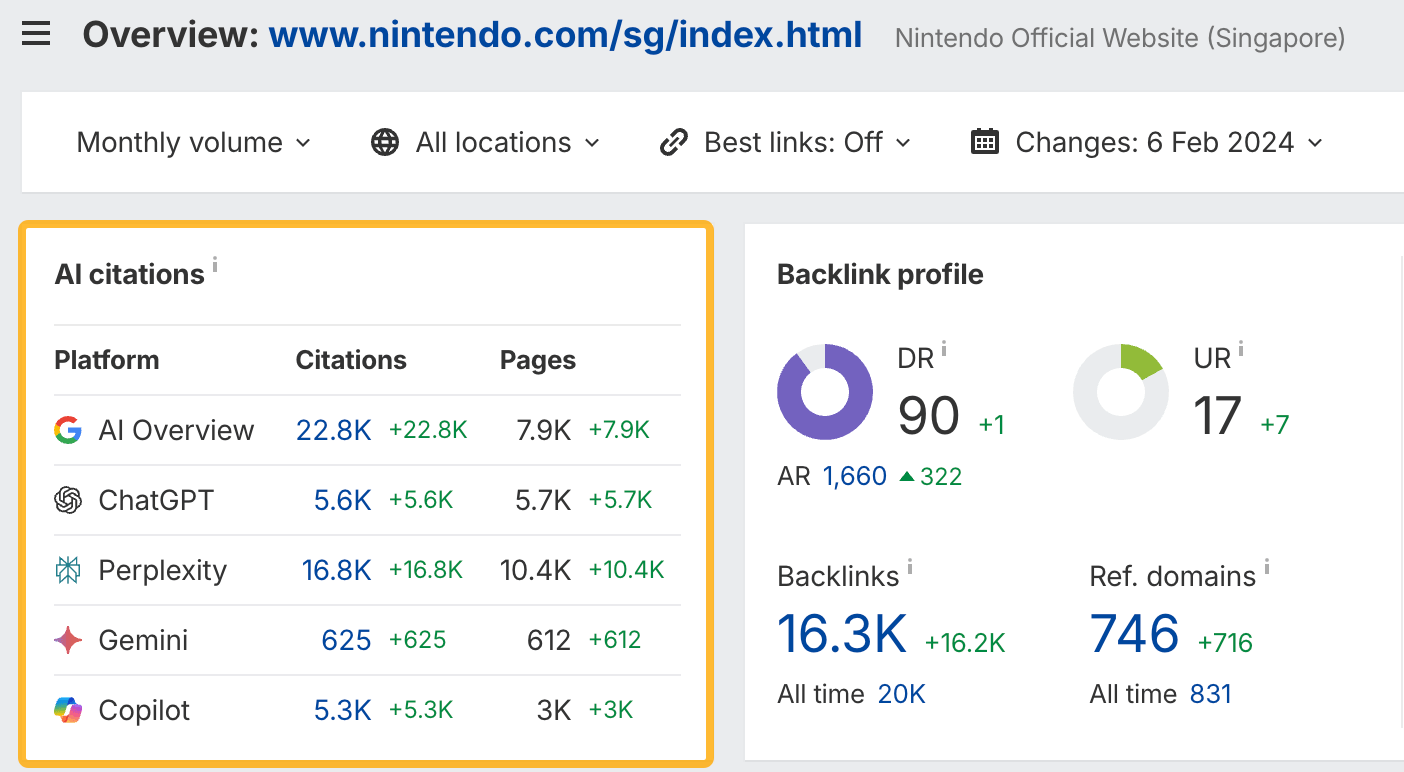This screenshot has width=1404, height=772.
Task: Click the ChatGPT logo icon
Action: [x=68, y=500]
